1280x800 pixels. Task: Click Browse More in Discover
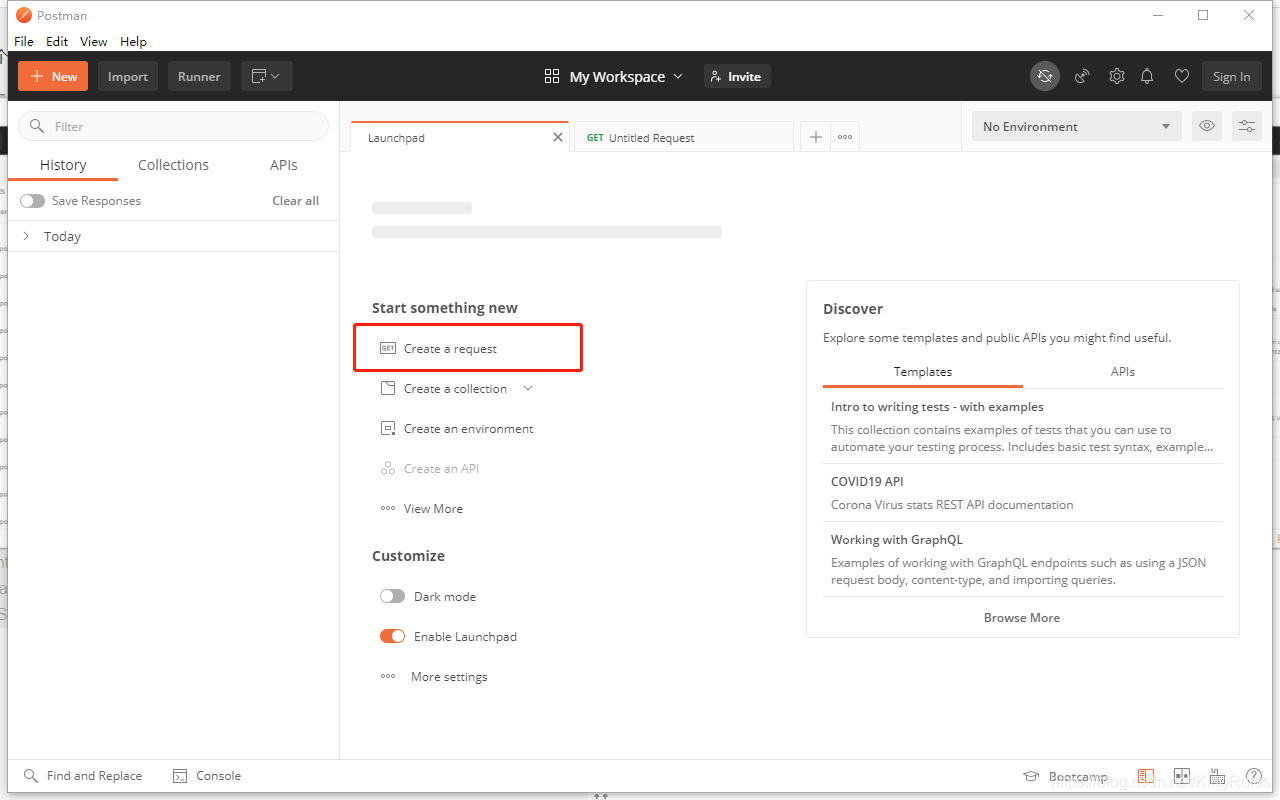pos(1022,617)
